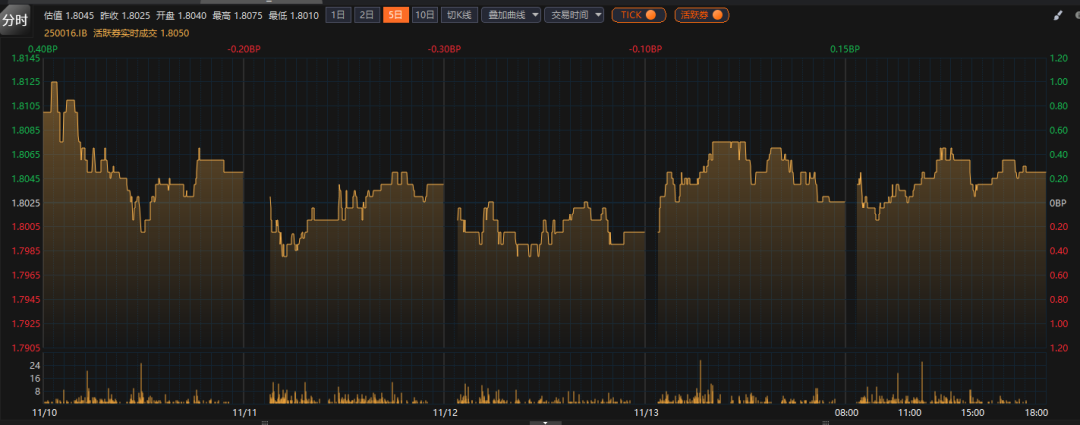
Task: Open the 叠加曲线 dropdown
Action: tap(510, 15)
